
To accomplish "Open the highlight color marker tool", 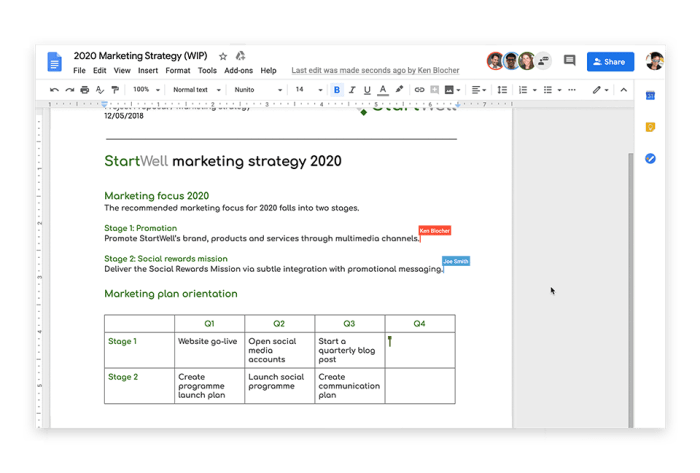I will pyautogui.click(x=400, y=90).
